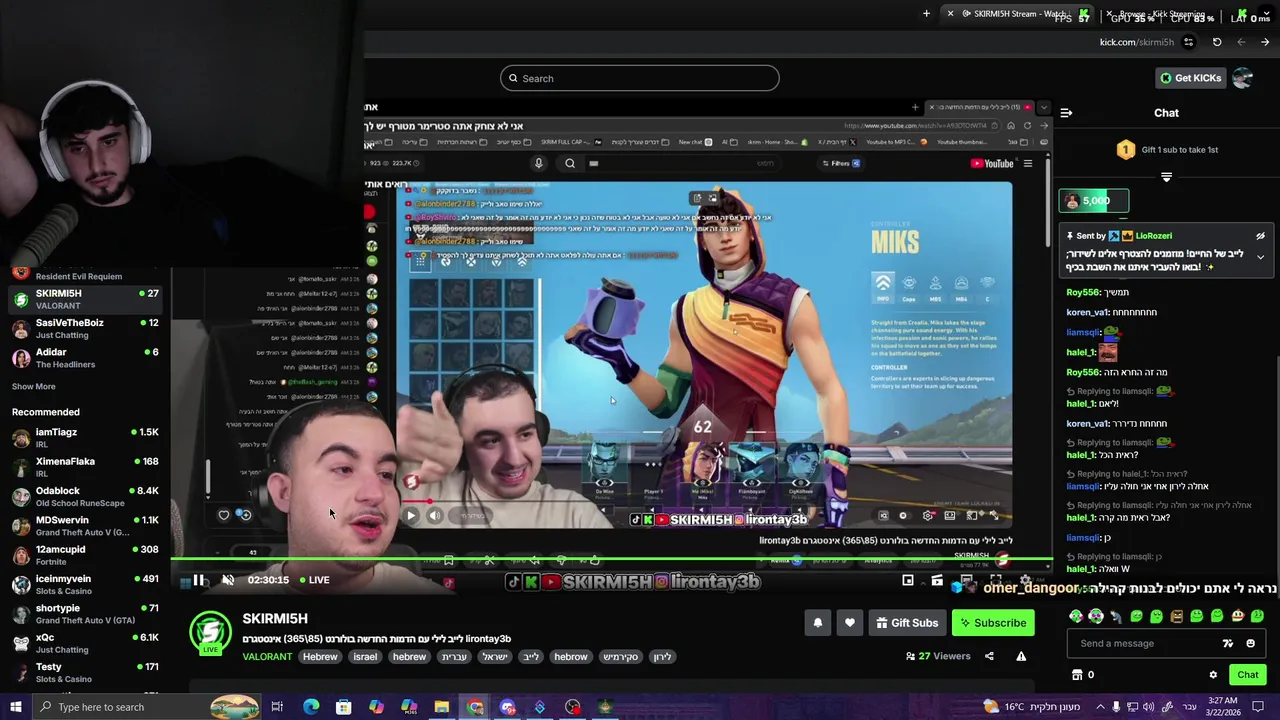This screenshot has height=720, width=1280.
Task: Collapse the chat panel with the arrow icon
Action: 1066,113
